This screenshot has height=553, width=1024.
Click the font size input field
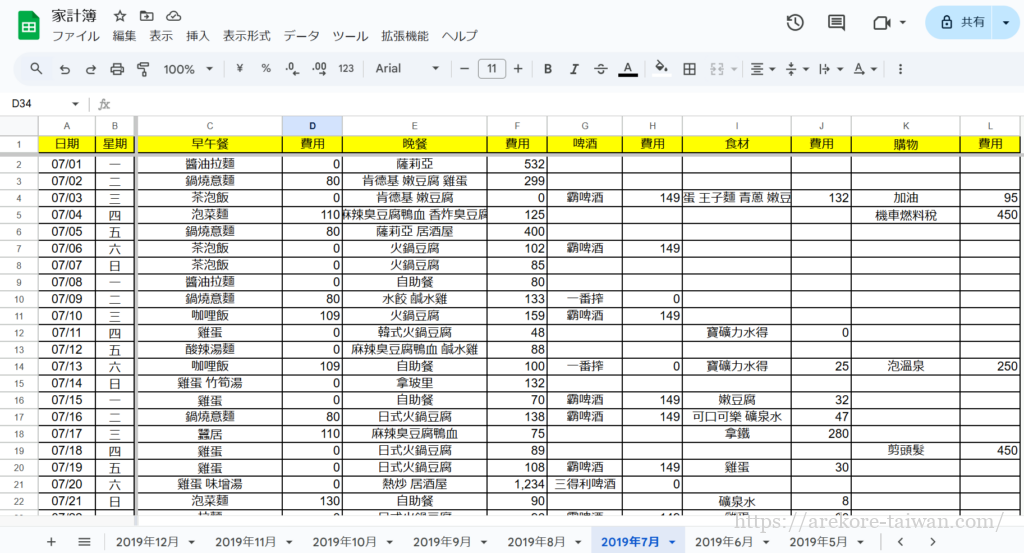point(491,69)
